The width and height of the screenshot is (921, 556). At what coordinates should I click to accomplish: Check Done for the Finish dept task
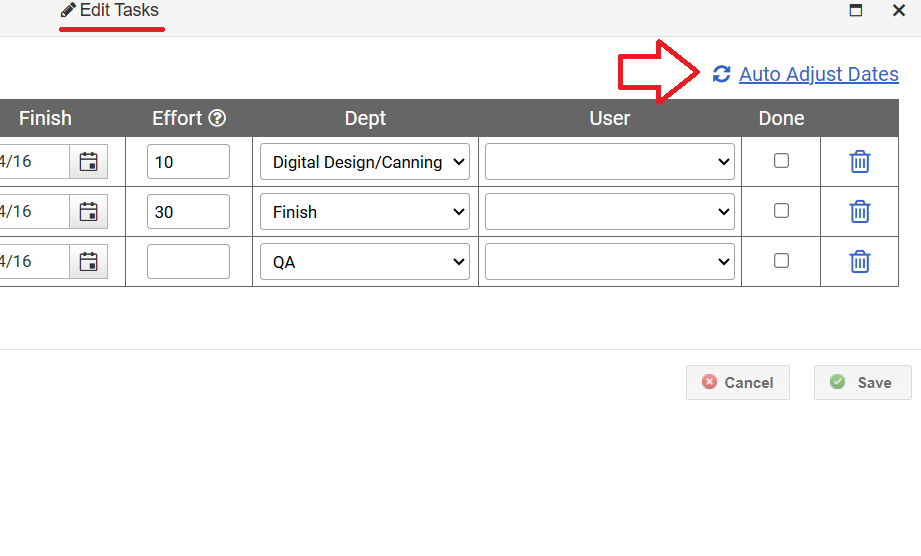click(781, 210)
